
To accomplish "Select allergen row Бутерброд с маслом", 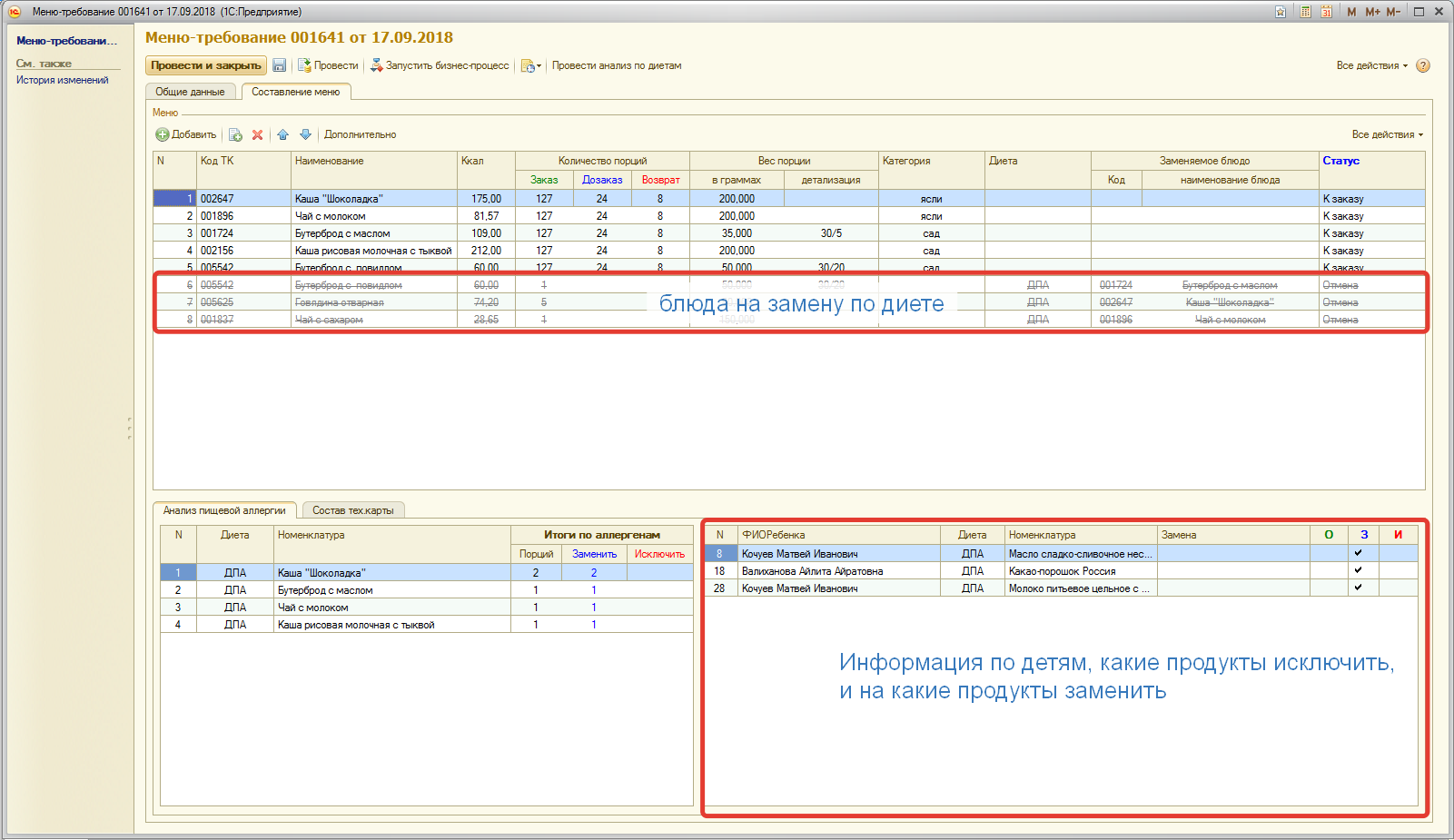I will [426, 590].
